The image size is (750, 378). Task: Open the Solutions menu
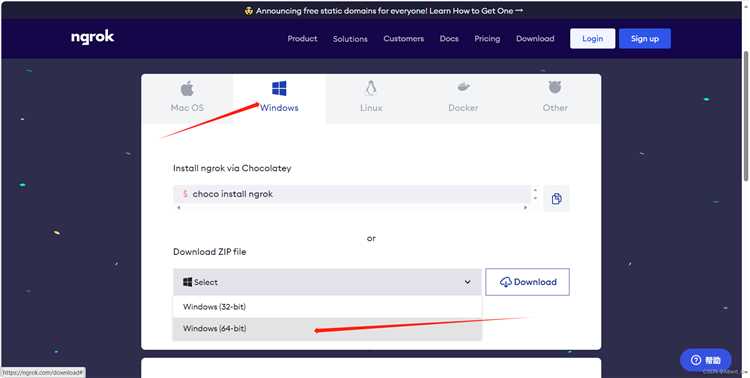(350, 39)
